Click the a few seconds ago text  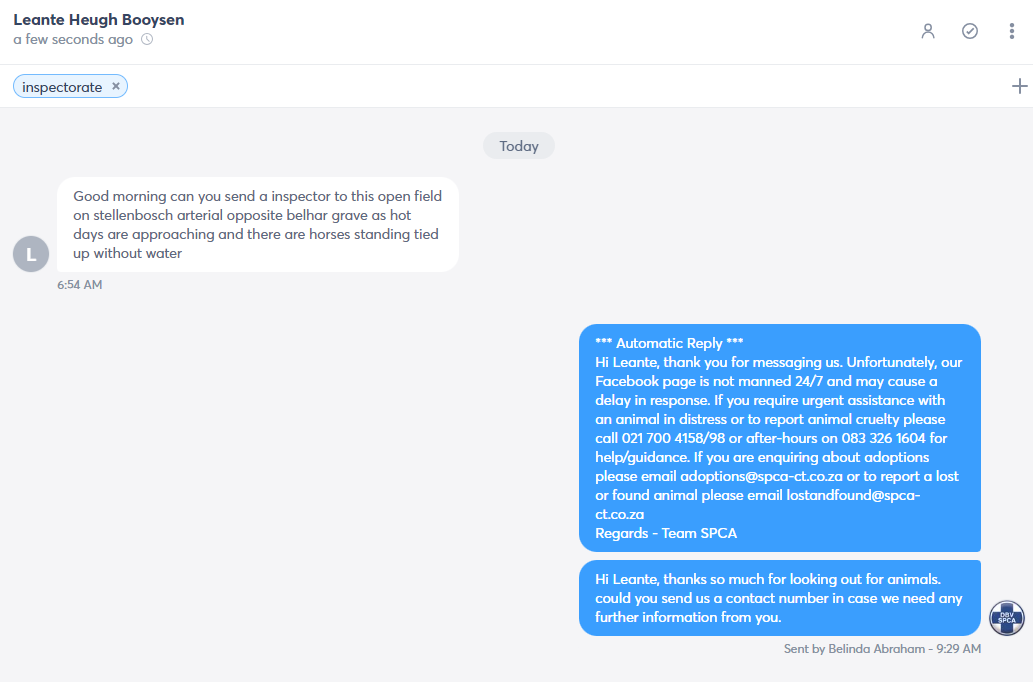click(x=73, y=40)
